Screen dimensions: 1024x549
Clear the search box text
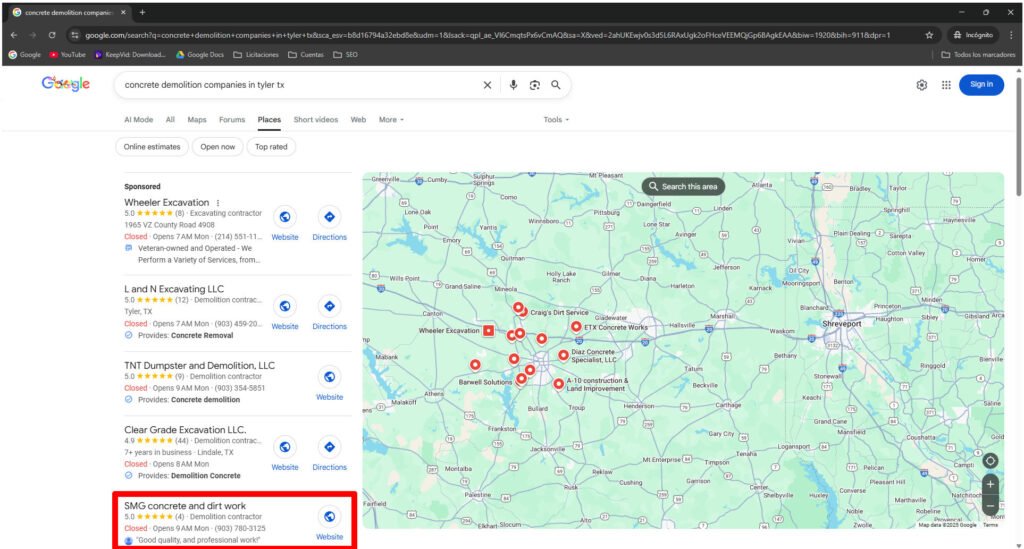tap(488, 85)
